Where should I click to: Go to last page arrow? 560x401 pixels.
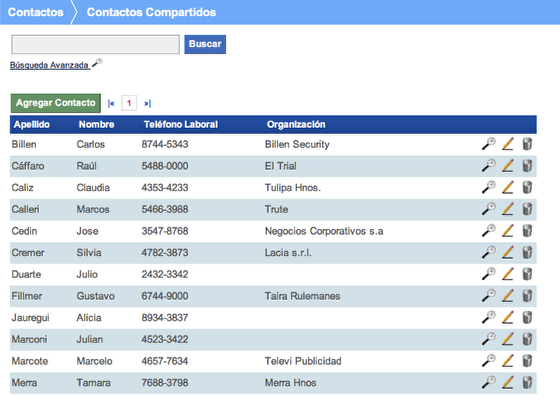(x=148, y=104)
